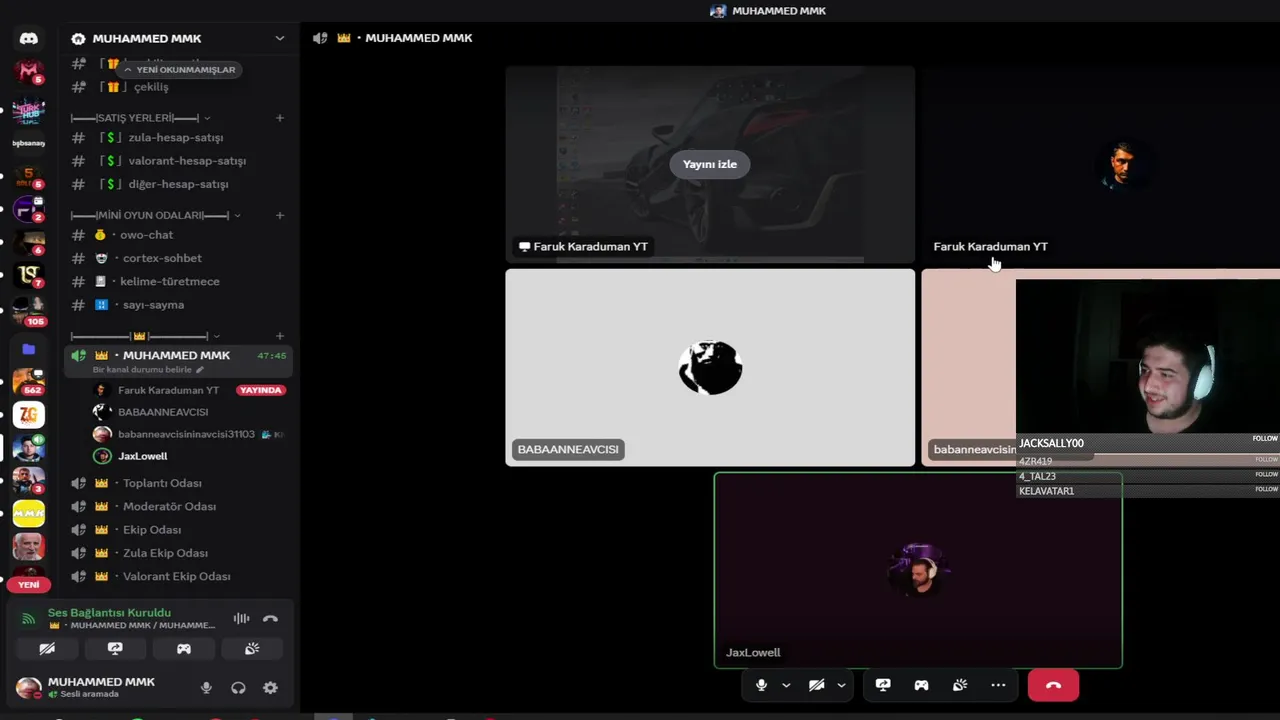Open the ZG server icon

29,414
